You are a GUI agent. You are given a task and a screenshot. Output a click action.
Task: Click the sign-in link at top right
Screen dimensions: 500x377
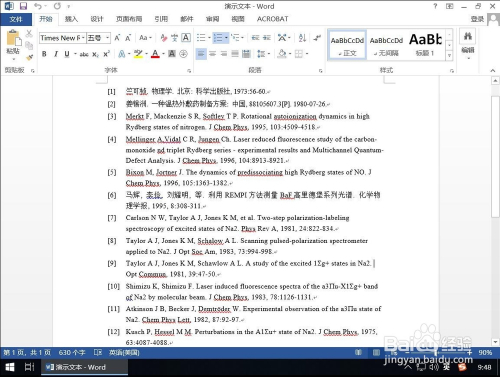click(477, 19)
